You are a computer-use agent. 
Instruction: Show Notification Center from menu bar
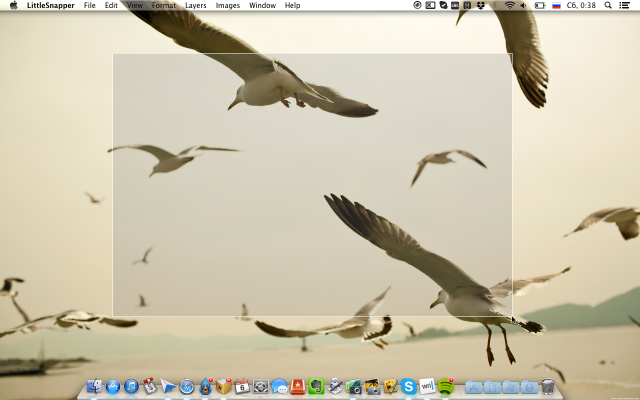626,5
